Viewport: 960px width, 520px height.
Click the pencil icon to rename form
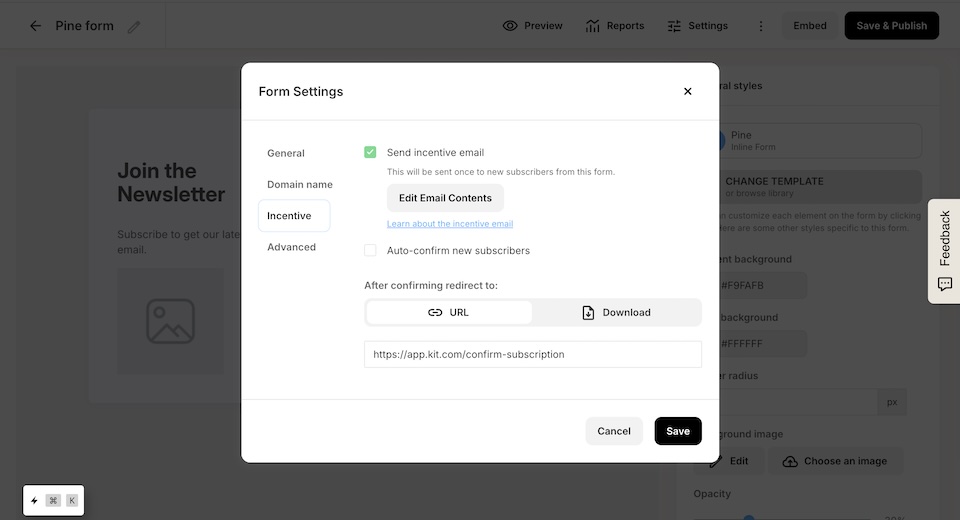pyautogui.click(x=134, y=26)
